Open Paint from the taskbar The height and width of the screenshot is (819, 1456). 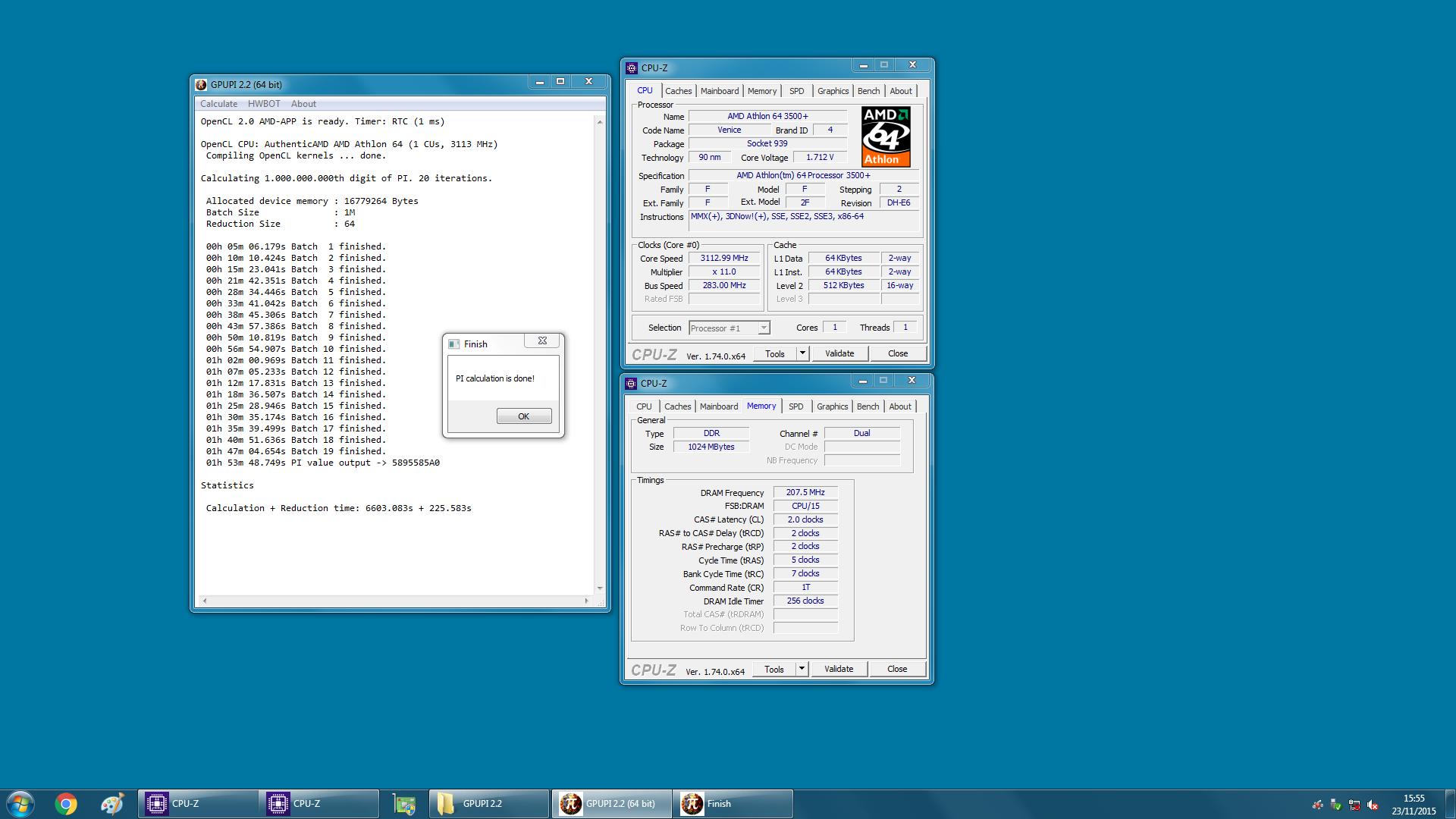111,804
